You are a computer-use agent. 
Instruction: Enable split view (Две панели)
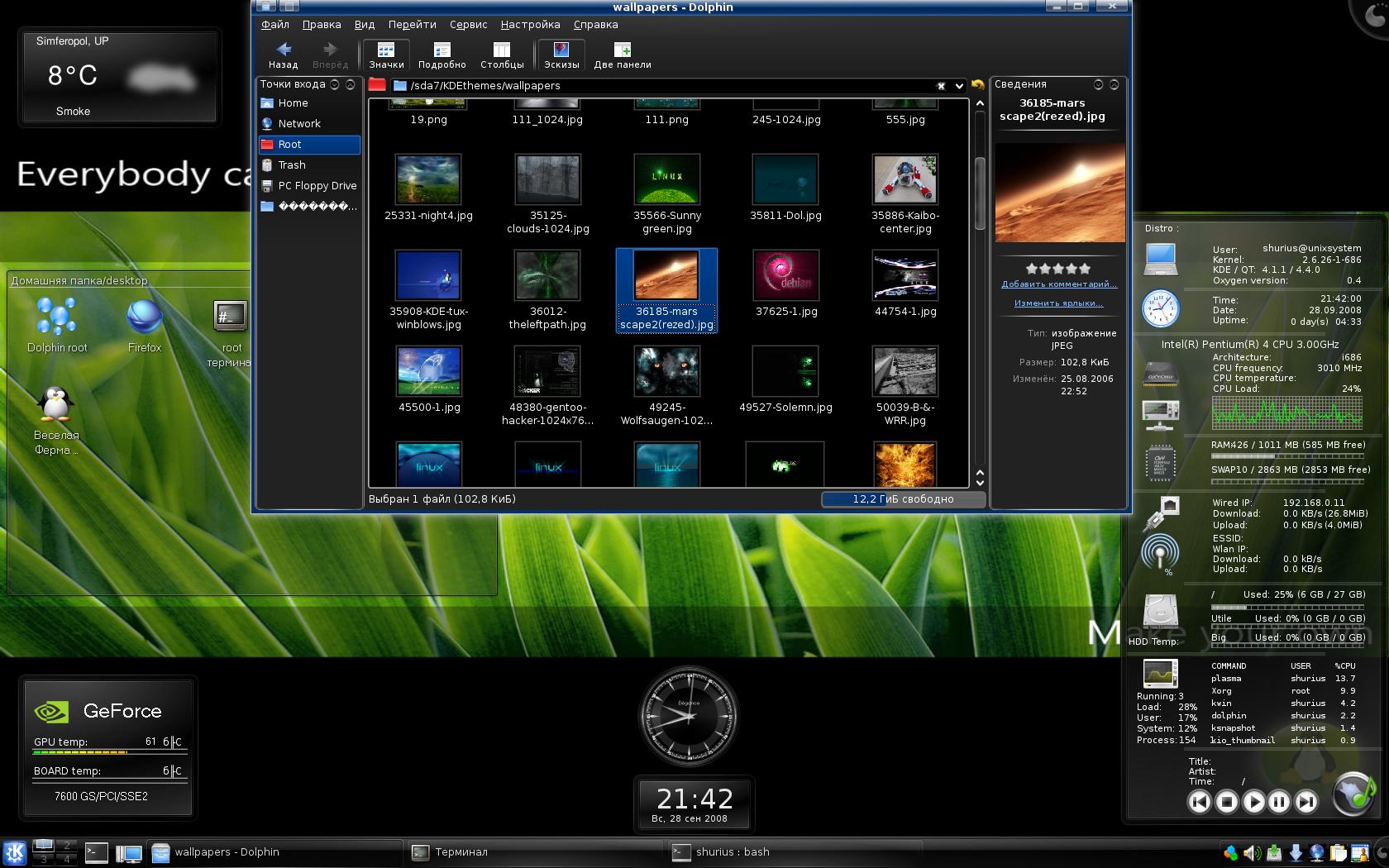click(x=622, y=55)
